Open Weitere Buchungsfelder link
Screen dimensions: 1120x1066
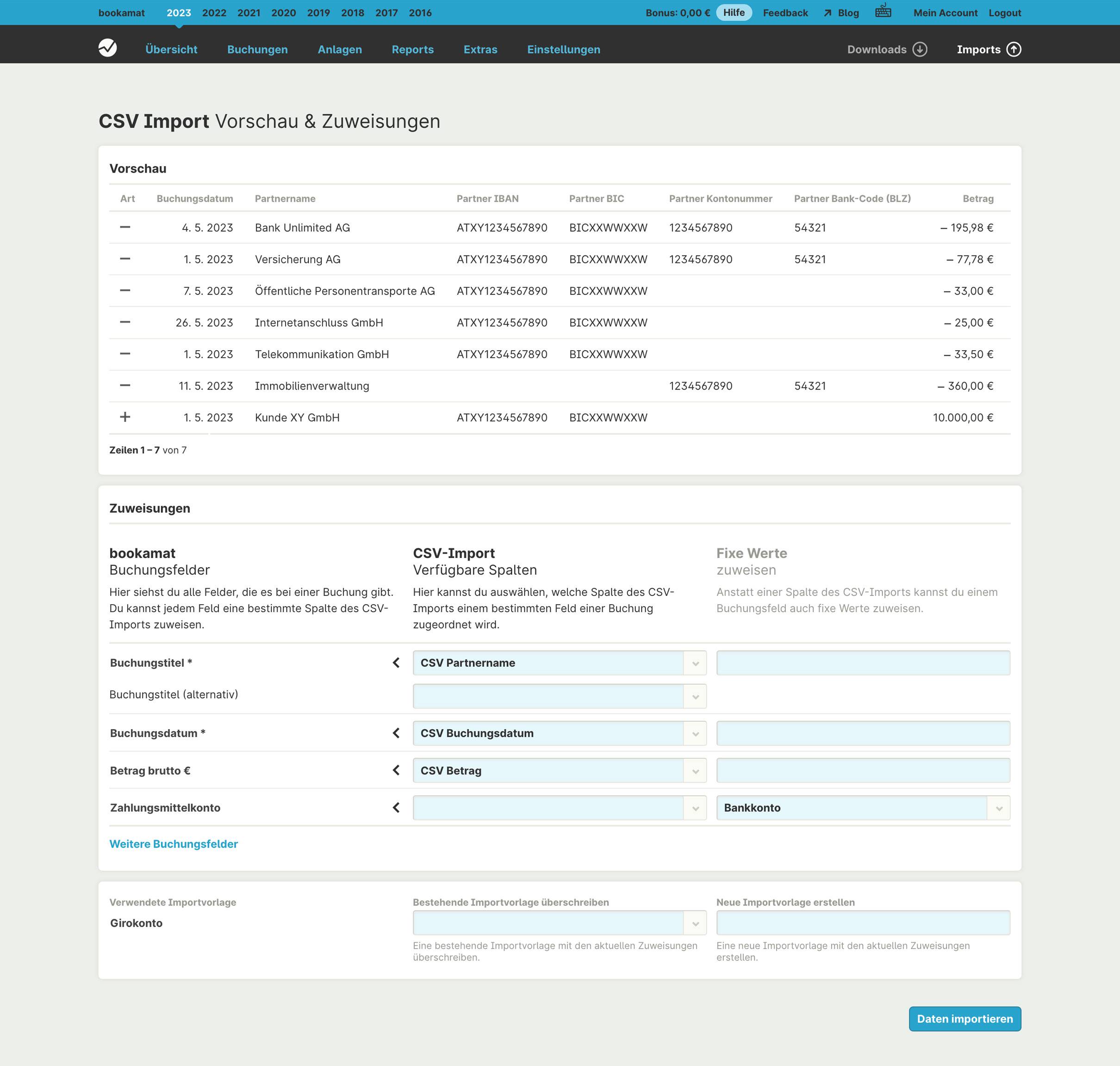[x=174, y=844]
